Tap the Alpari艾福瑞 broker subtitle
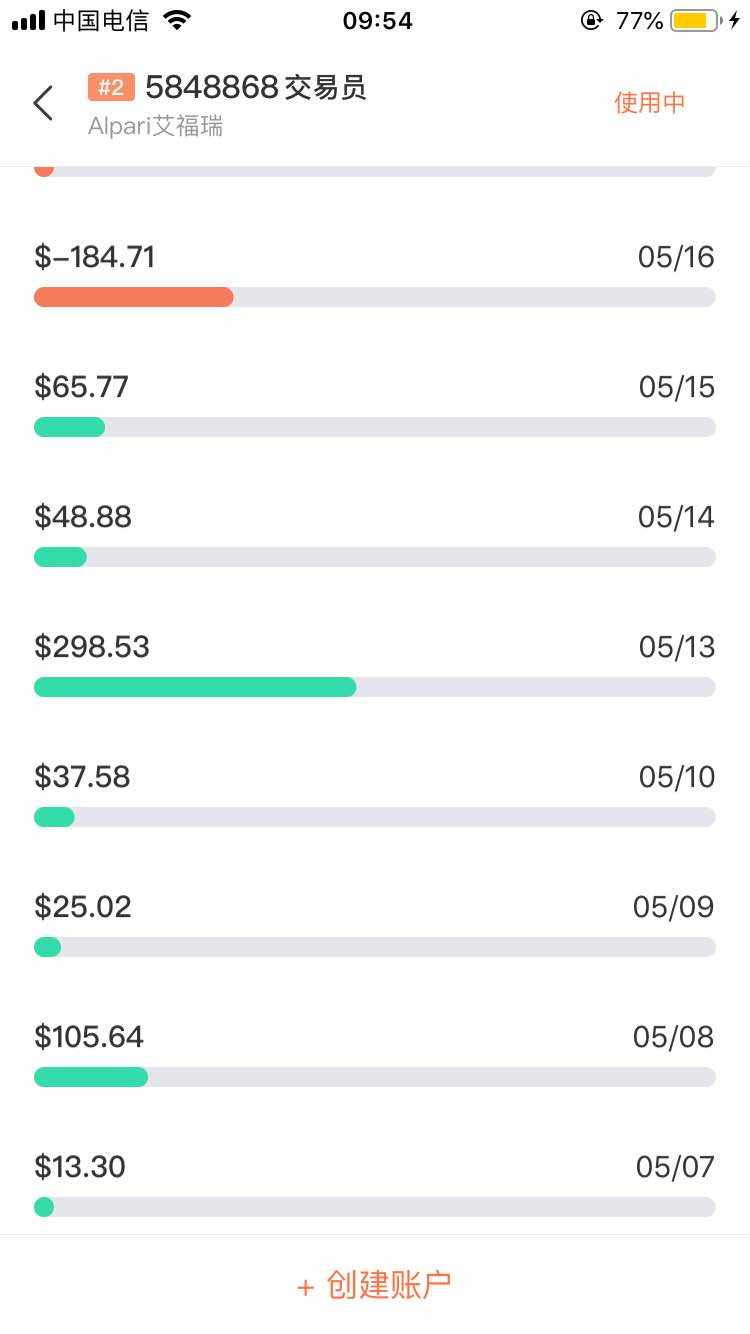 pyautogui.click(x=155, y=127)
